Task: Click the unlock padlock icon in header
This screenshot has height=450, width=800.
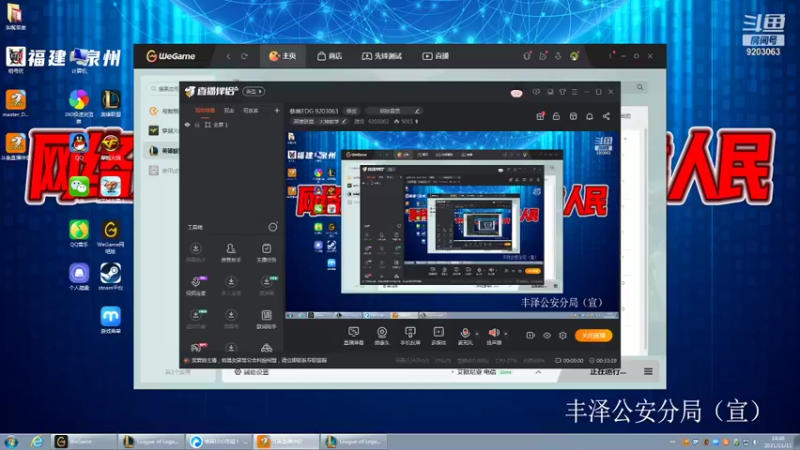Action: [x=556, y=116]
